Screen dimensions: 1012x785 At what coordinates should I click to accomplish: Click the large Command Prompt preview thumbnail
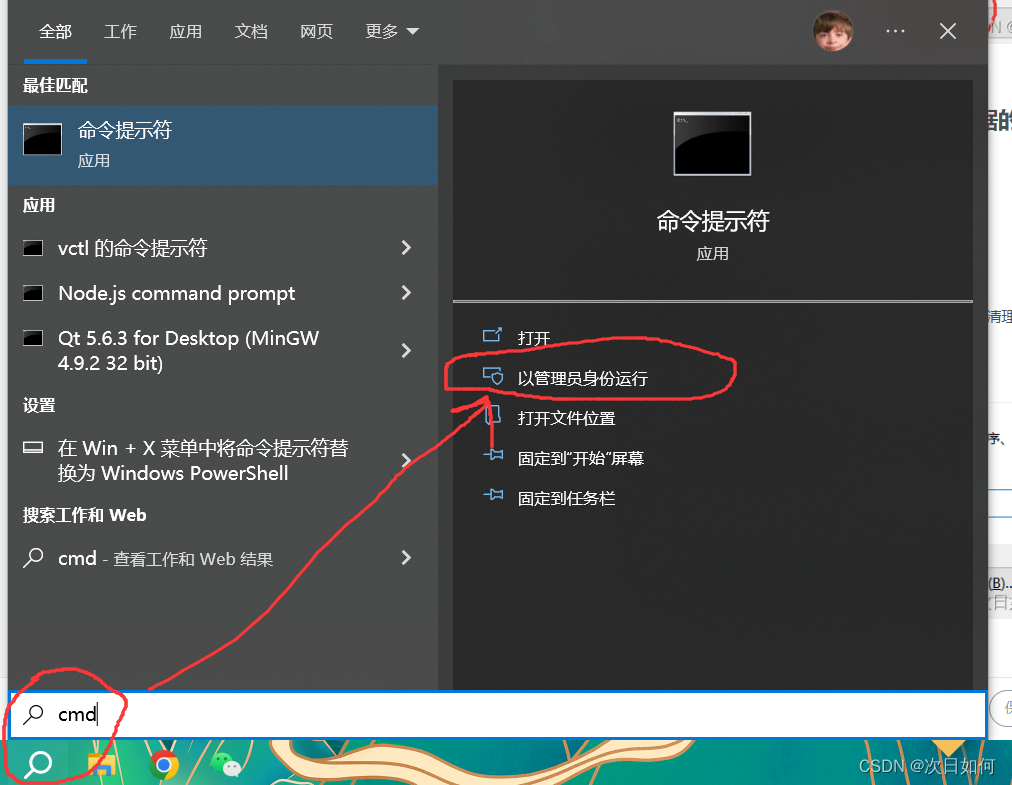pyautogui.click(x=711, y=144)
